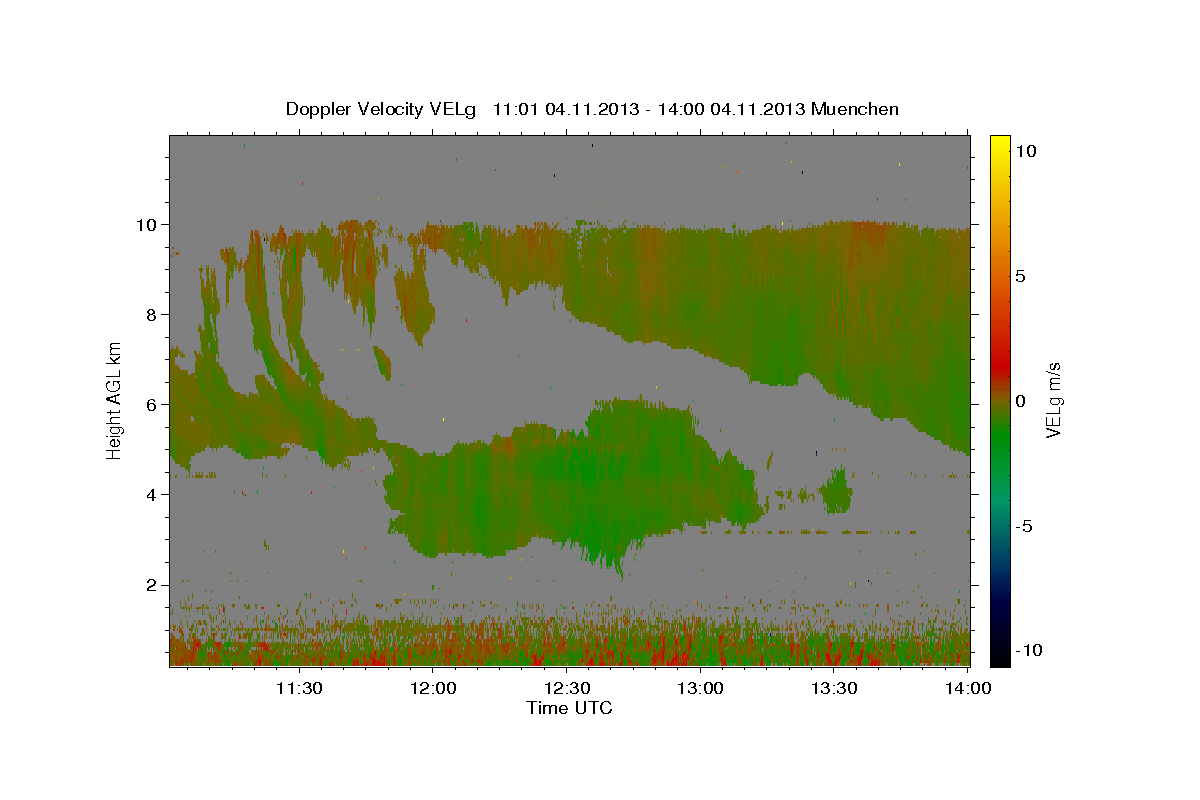1200x800 pixels.
Task: Click the 'Height AGL km' axis label
Action: [114, 400]
